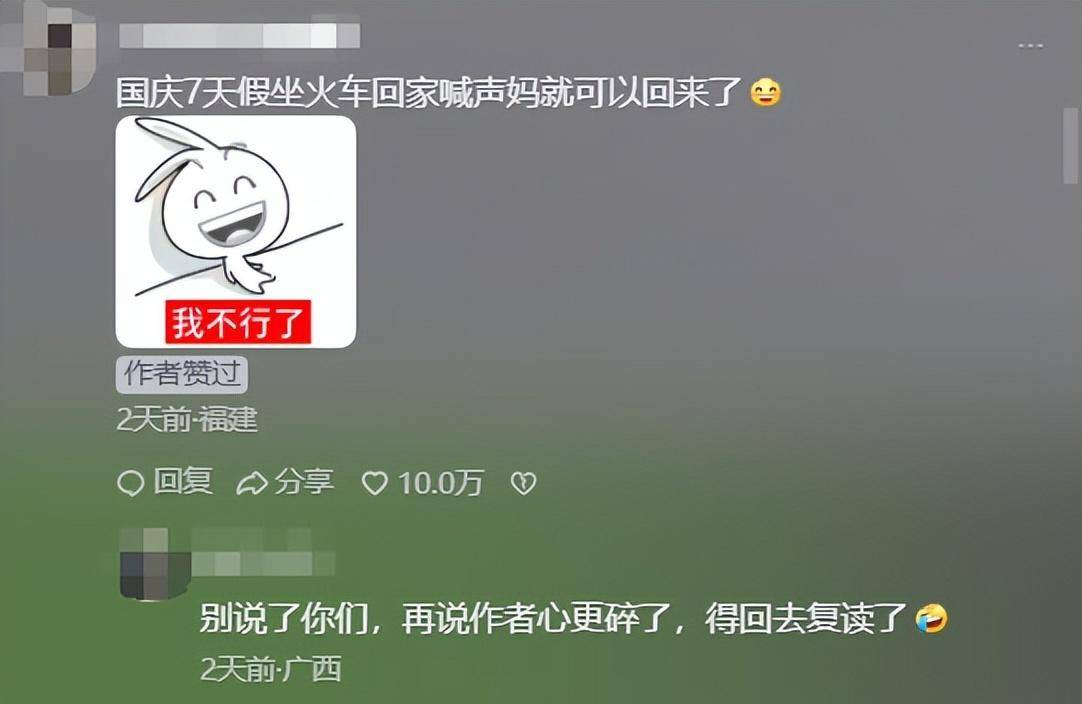Click the share arrow icon

point(251,483)
